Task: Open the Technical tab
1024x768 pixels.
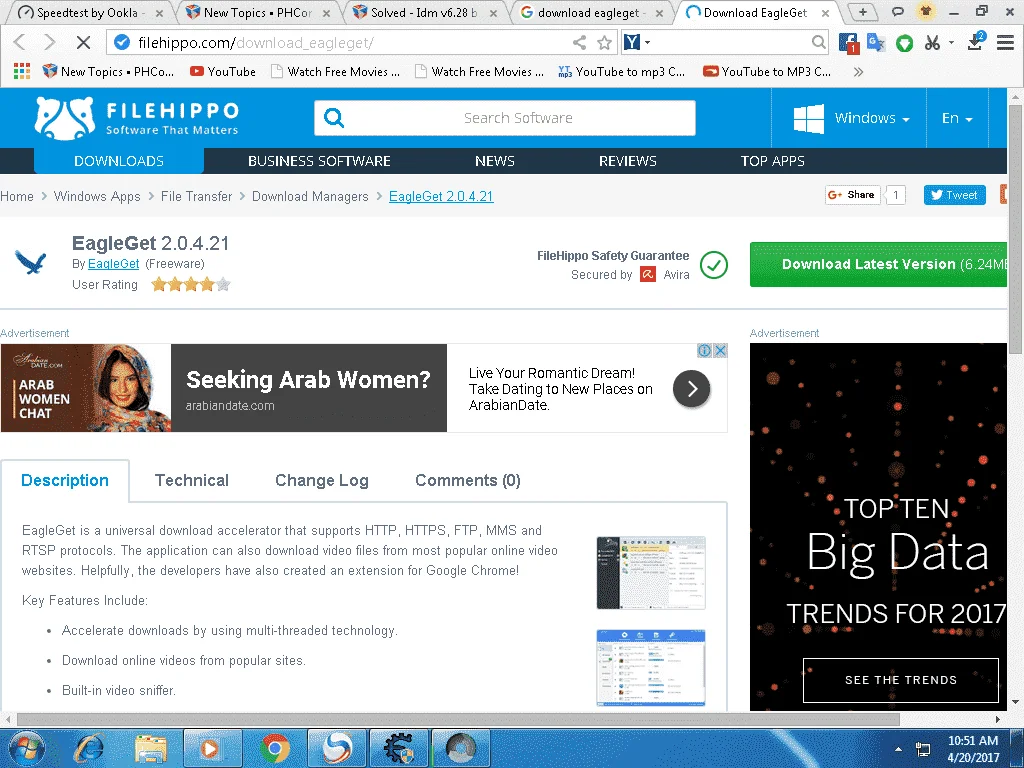Action: pos(192,481)
